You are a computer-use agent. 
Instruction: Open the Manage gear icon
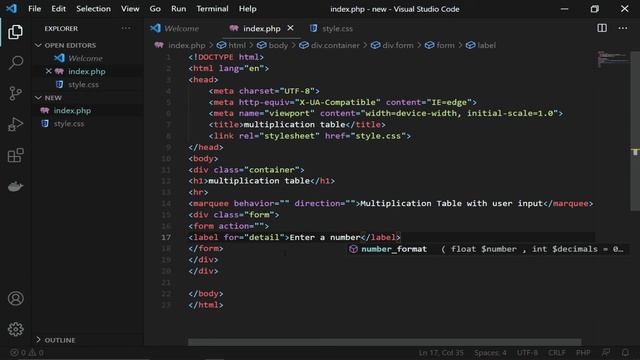16,329
